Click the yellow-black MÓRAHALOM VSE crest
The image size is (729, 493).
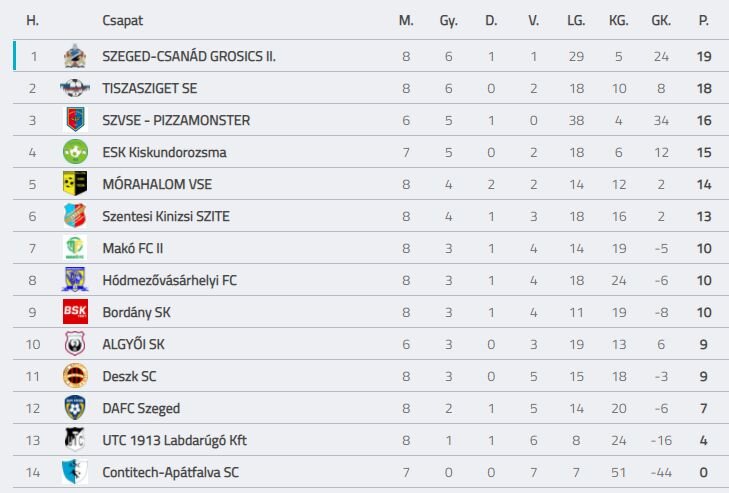(x=75, y=184)
